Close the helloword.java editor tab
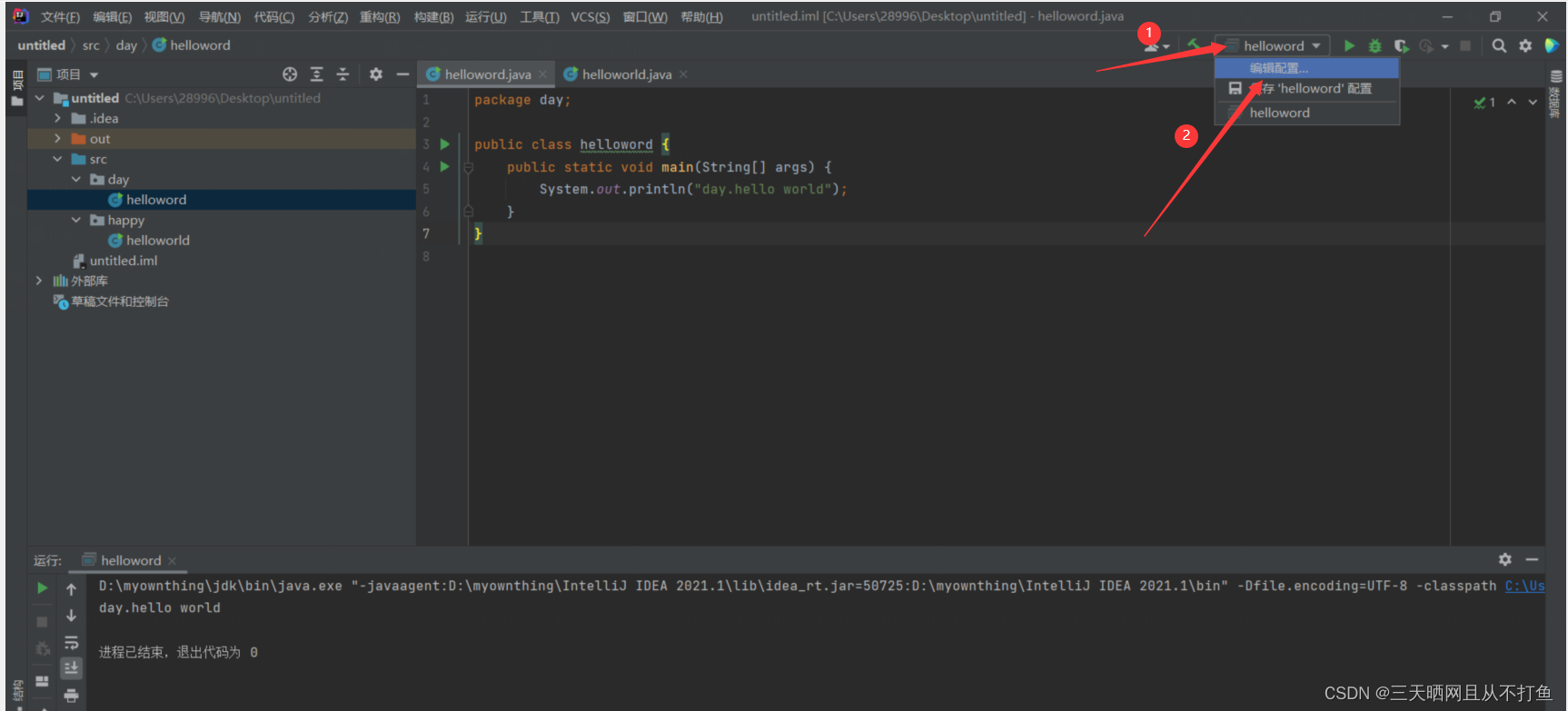The image size is (1568, 711). click(542, 74)
